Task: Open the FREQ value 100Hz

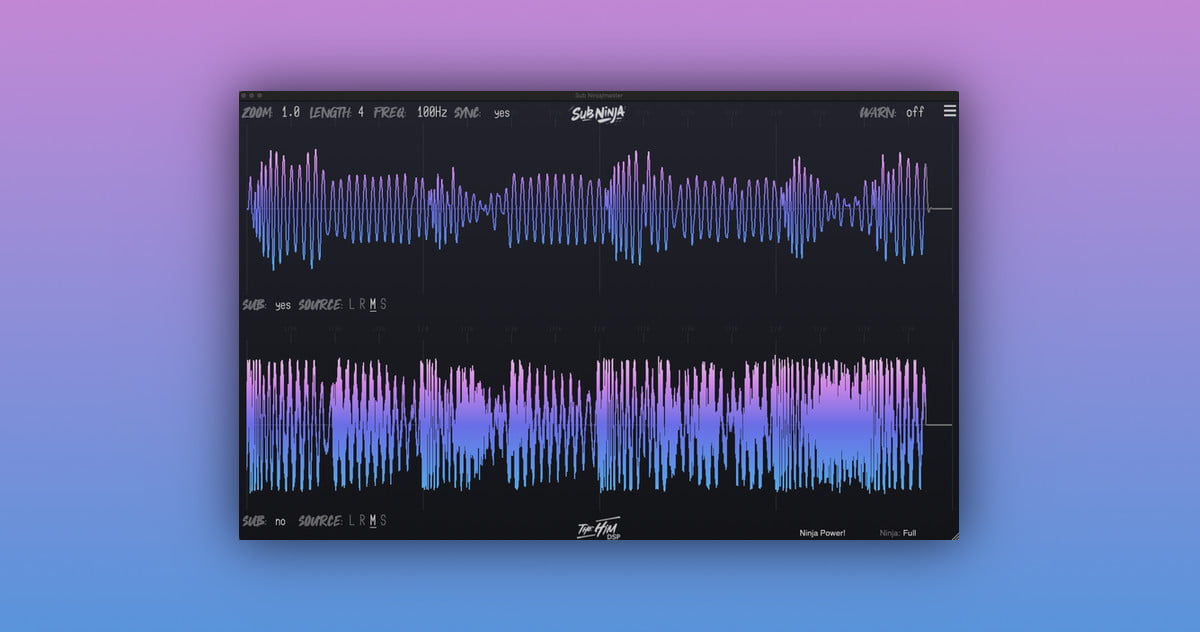Action: [432, 112]
